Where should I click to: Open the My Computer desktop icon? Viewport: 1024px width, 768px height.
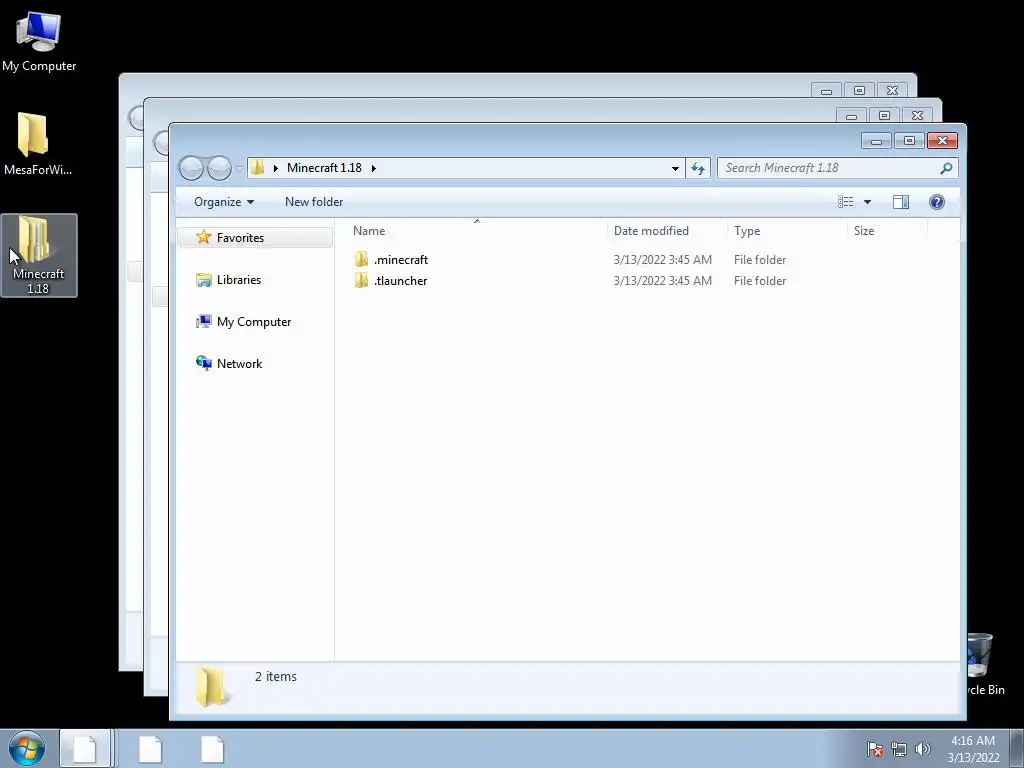pos(39,40)
